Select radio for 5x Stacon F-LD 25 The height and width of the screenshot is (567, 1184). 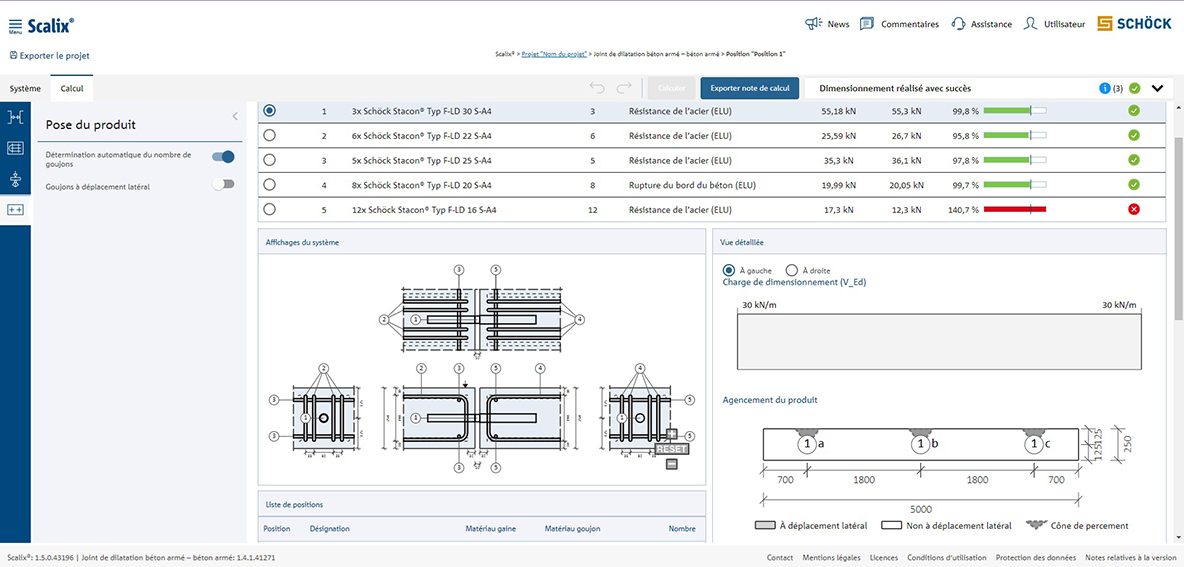coord(270,160)
